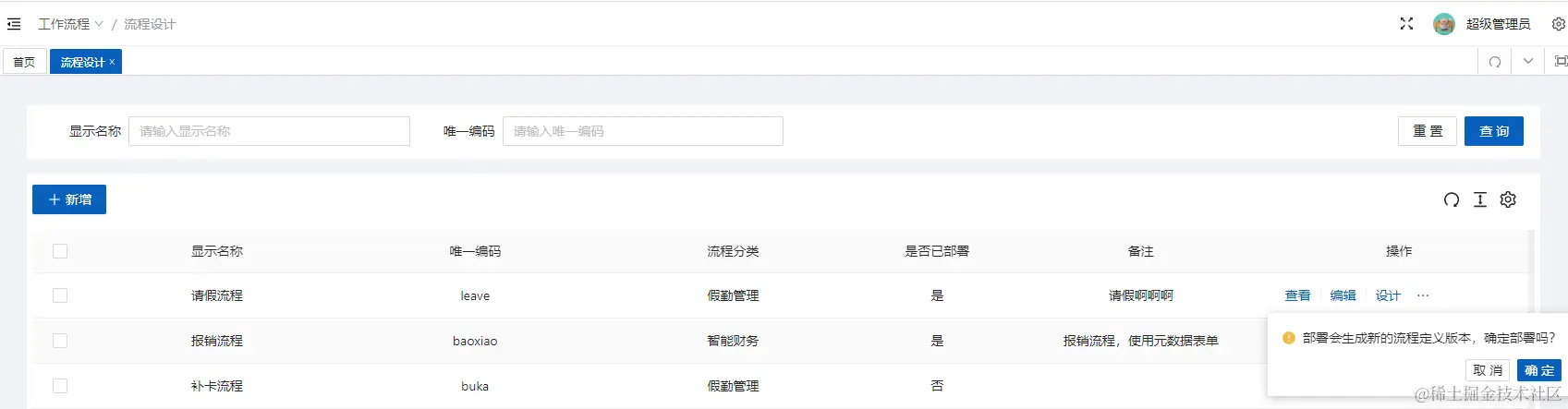The image size is (1568, 409).
Task: Click the 智能财务 category cell
Action: click(x=734, y=341)
